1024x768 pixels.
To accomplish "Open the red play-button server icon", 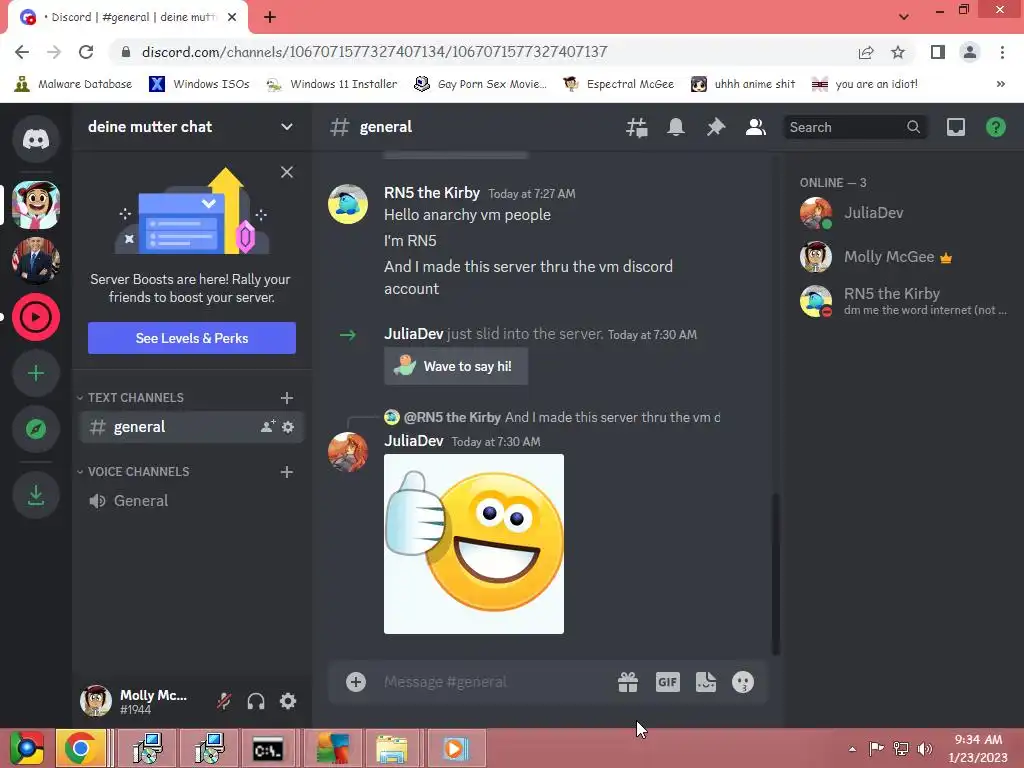I will tap(36, 317).
